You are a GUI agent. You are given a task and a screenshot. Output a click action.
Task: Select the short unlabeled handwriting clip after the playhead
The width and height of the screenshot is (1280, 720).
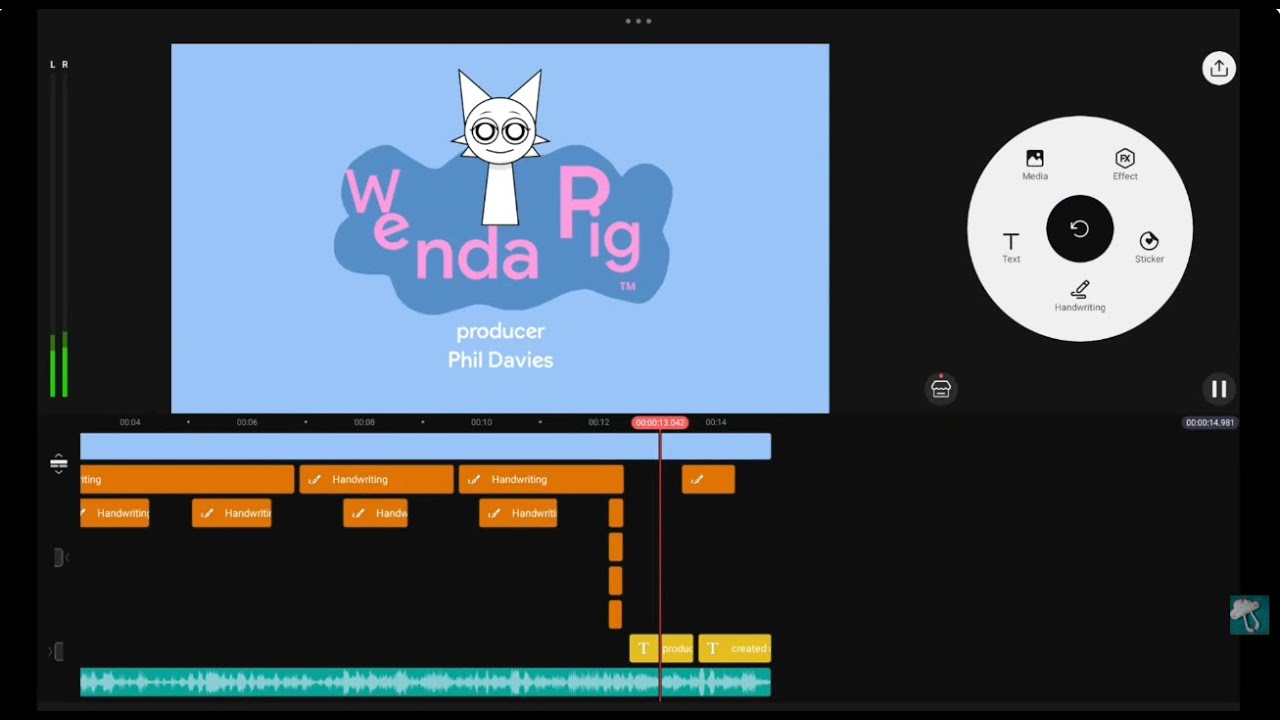(708, 480)
